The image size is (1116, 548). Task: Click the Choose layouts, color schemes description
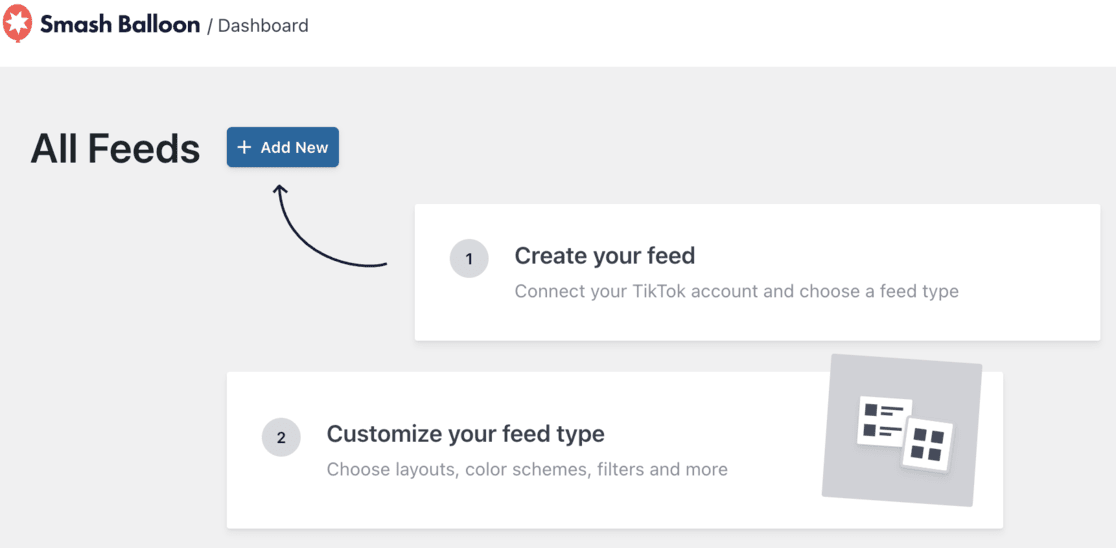tap(527, 469)
